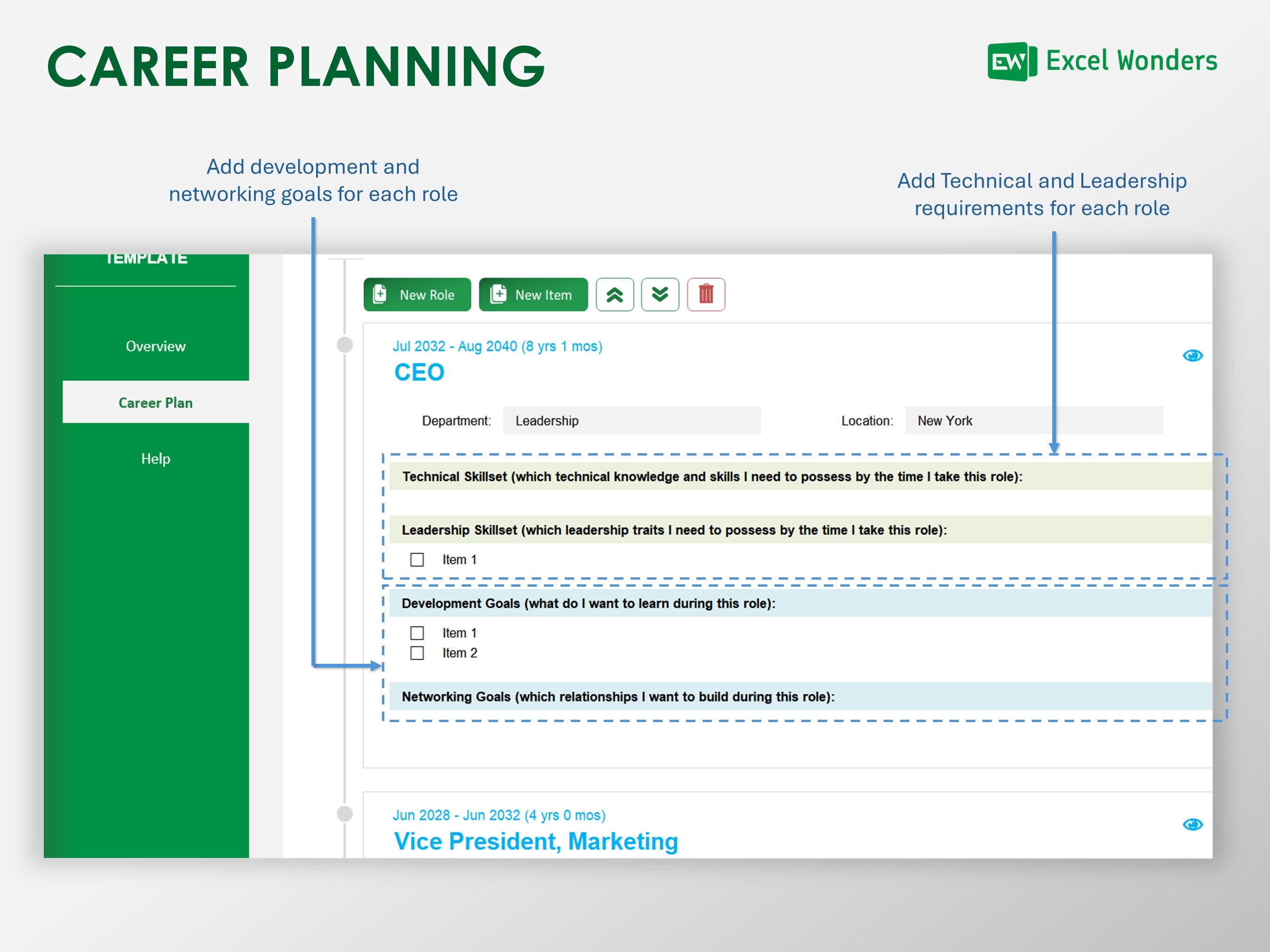The image size is (1270, 952).
Task: Open the Overview sidebar tab
Action: click(156, 346)
